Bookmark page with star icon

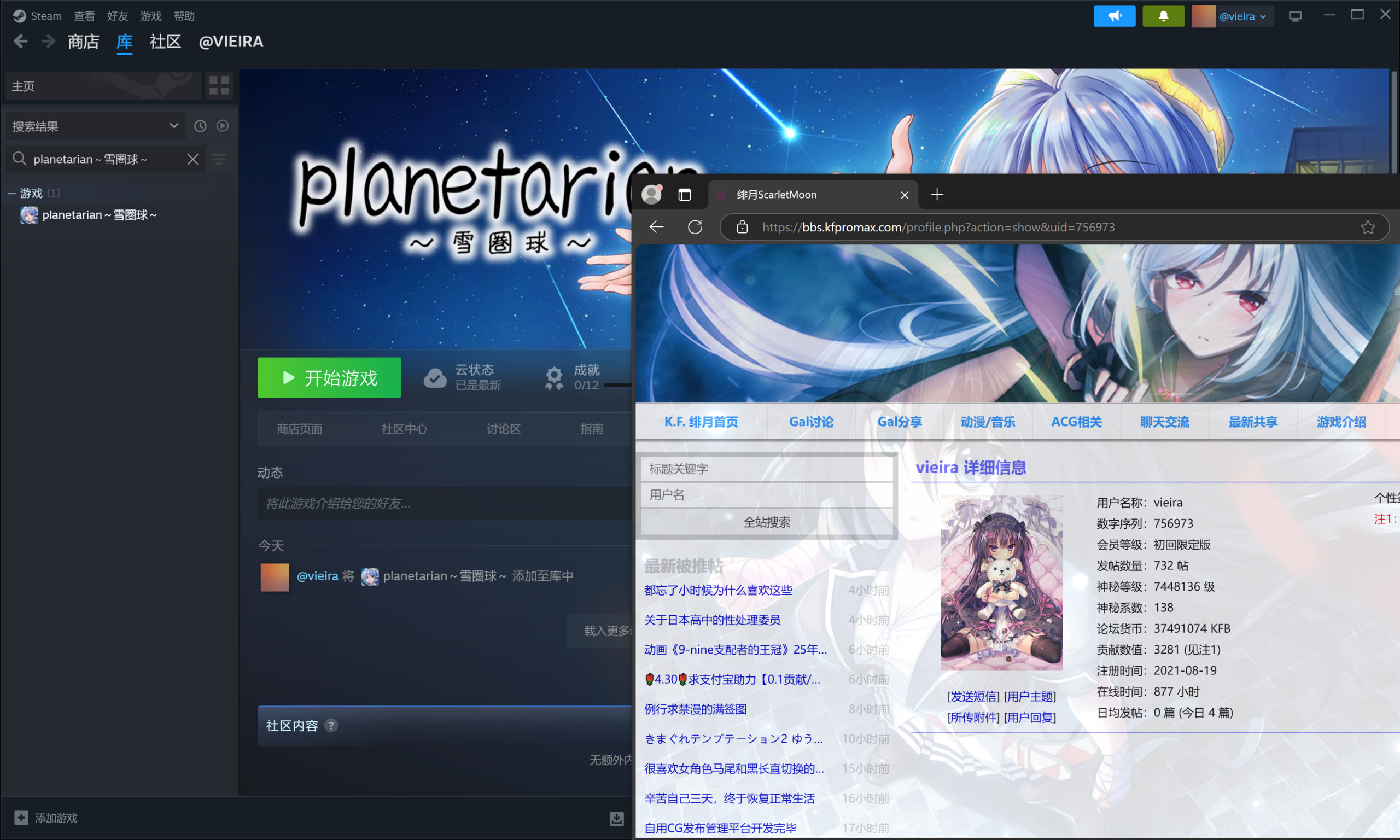tap(1368, 227)
